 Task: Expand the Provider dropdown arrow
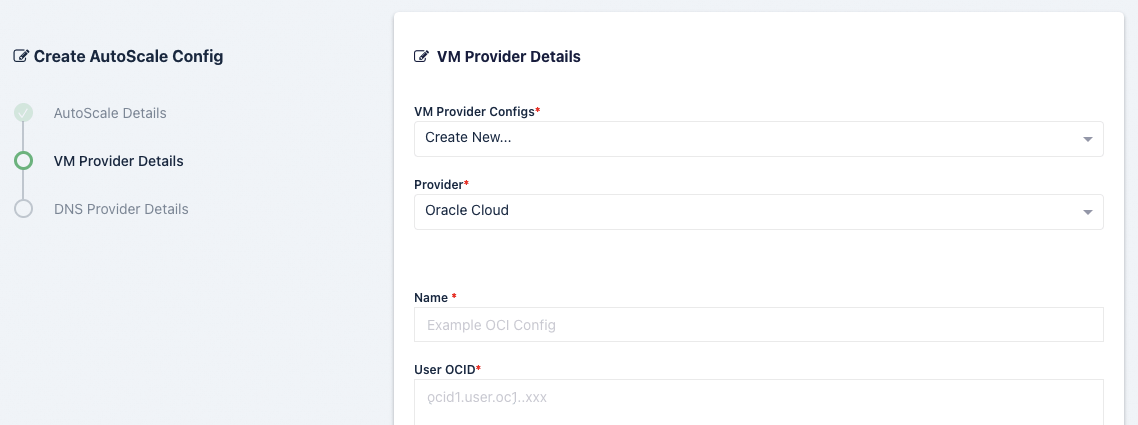(1087, 212)
